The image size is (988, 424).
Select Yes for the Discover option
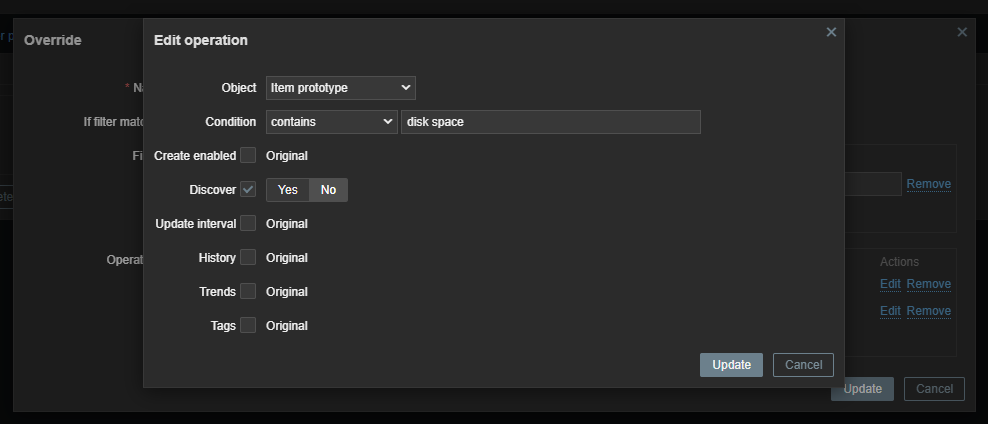(x=288, y=190)
